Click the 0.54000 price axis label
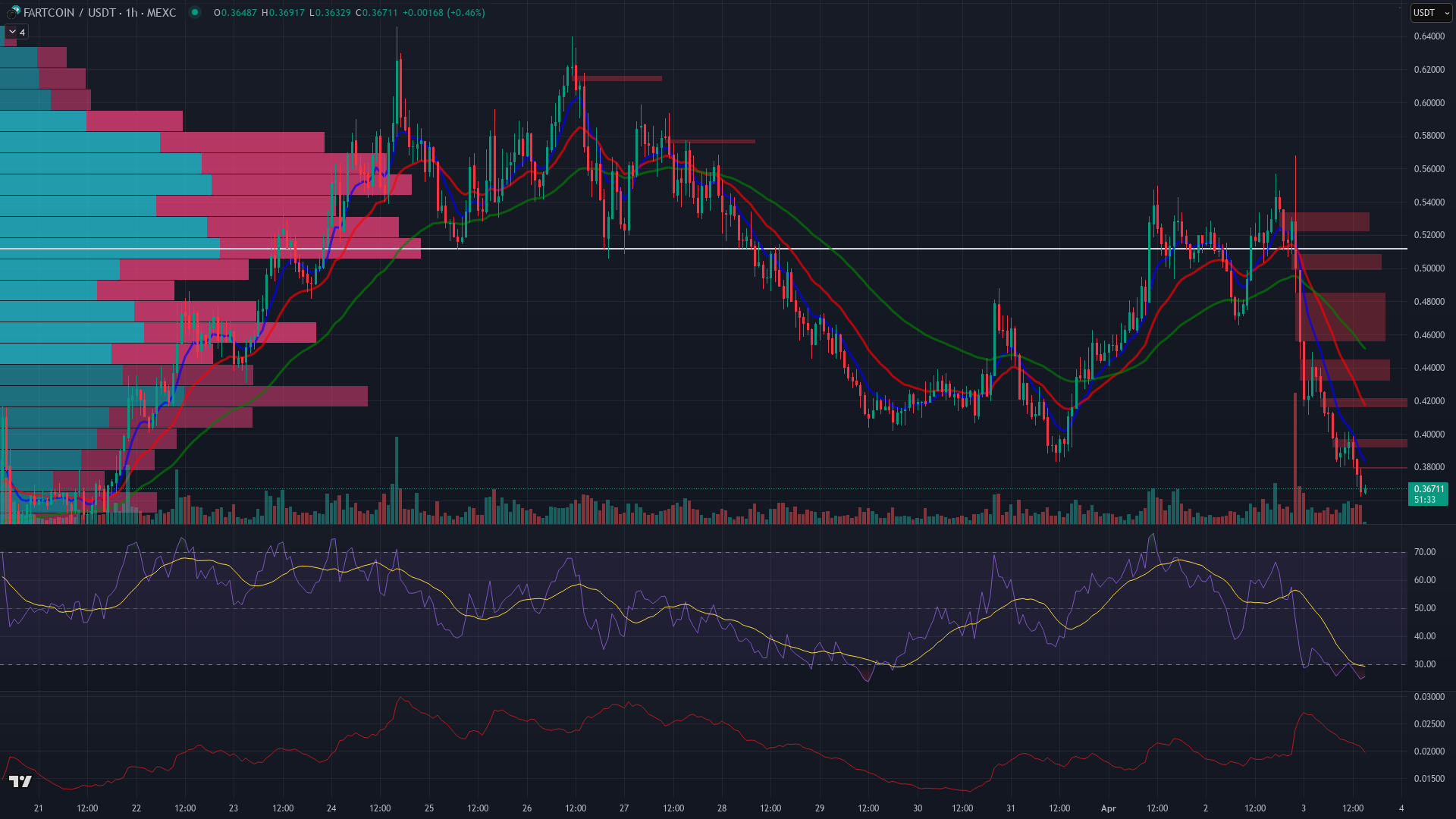 click(x=1429, y=202)
